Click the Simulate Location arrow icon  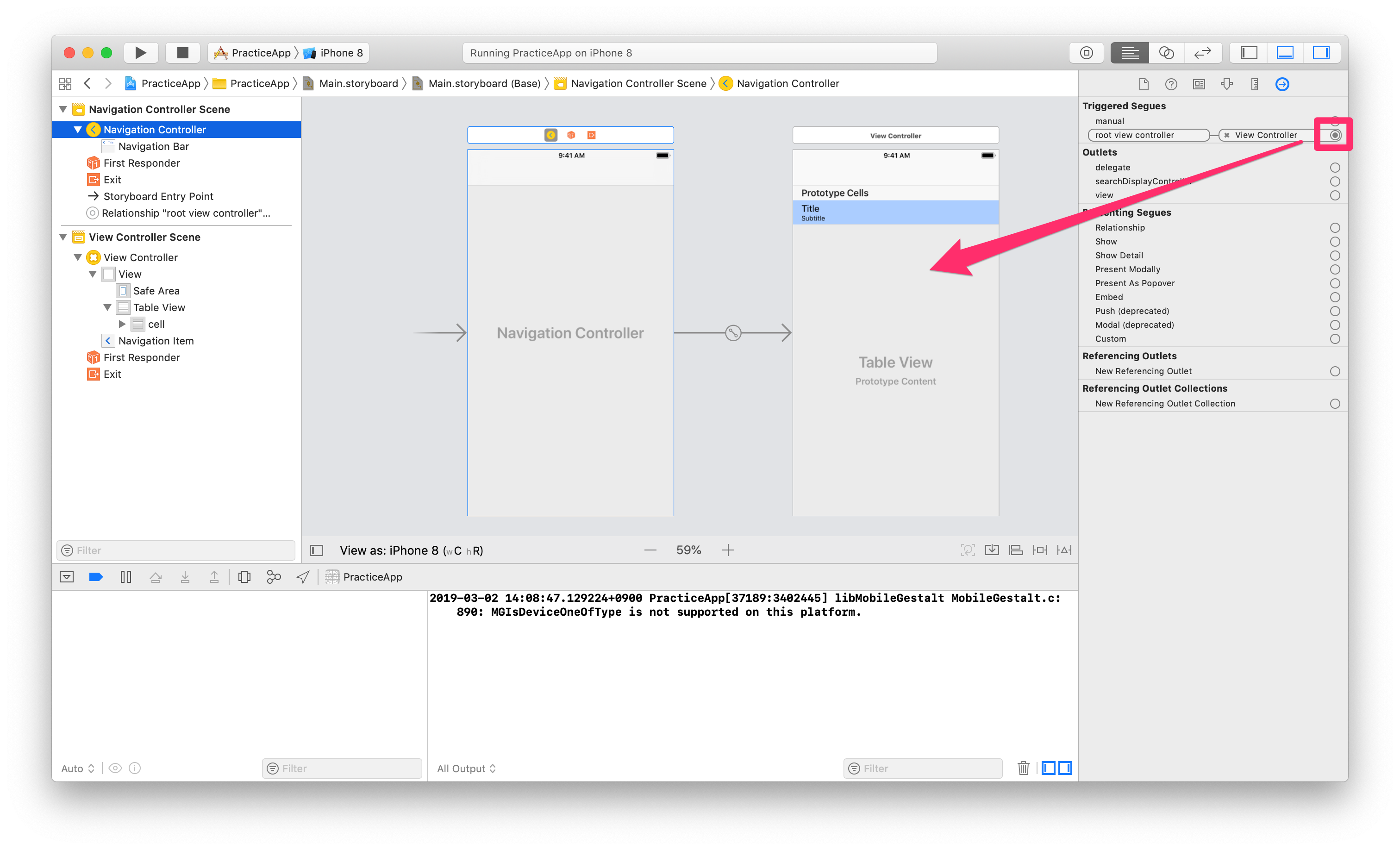tap(303, 577)
